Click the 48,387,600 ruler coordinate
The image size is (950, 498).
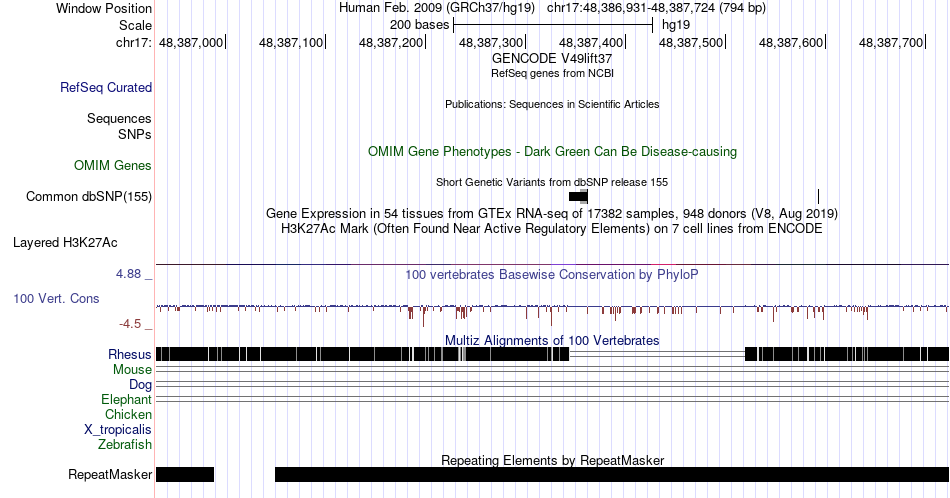click(x=791, y=42)
